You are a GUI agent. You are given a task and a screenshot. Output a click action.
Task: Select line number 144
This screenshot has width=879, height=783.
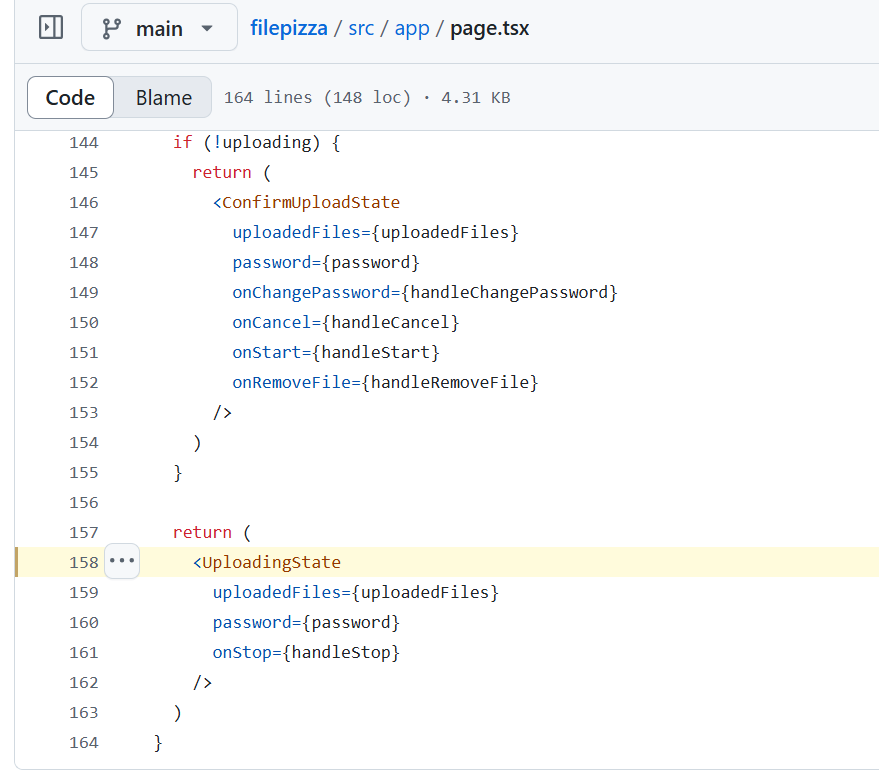click(x=84, y=142)
